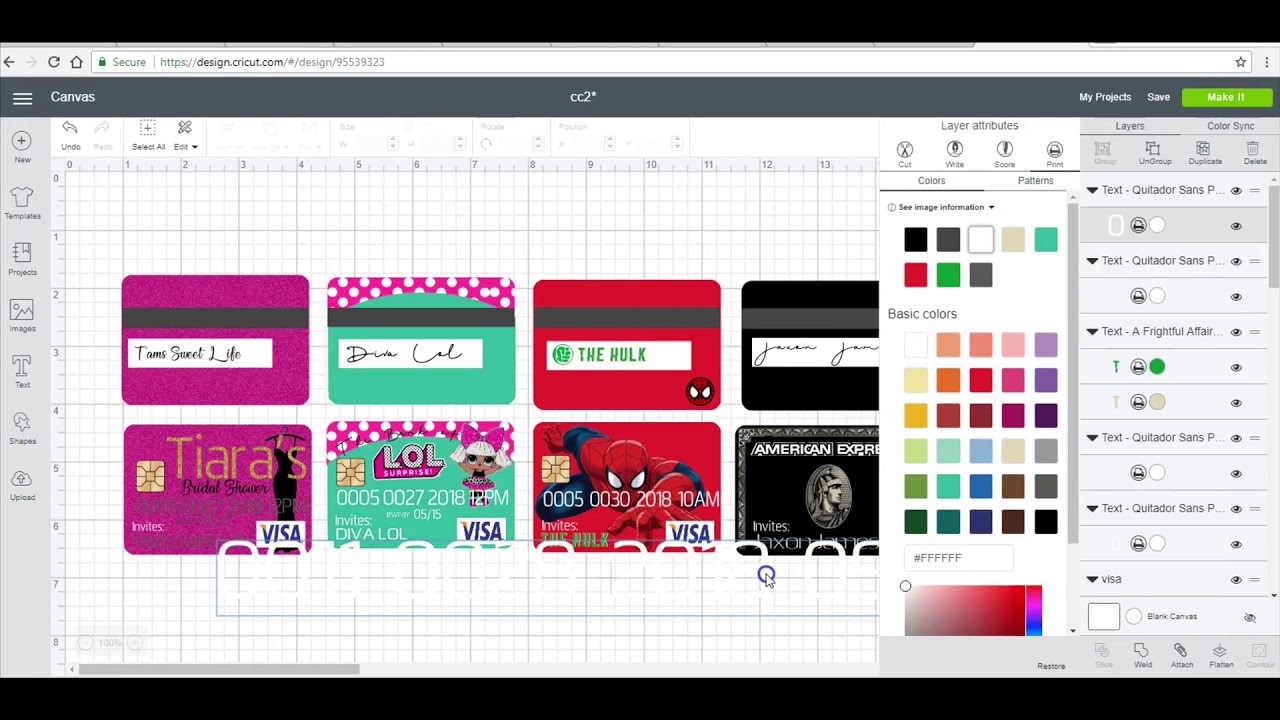Click the Weld tool
This screenshot has width=1280, height=720.
click(x=1142, y=656)
